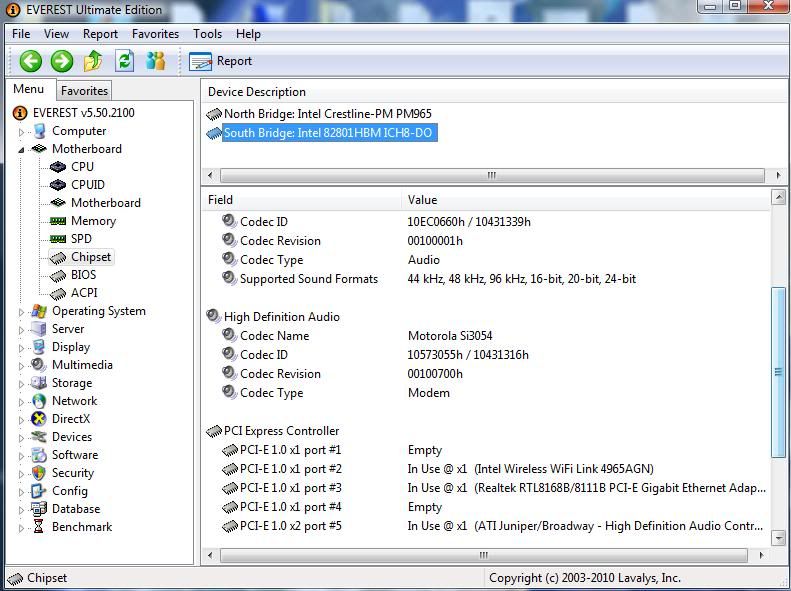Image resolution: width=791 pixels, height=591 pixels.
Task: Select the Motherboard sub-item icon
Action: click(58, 203)
